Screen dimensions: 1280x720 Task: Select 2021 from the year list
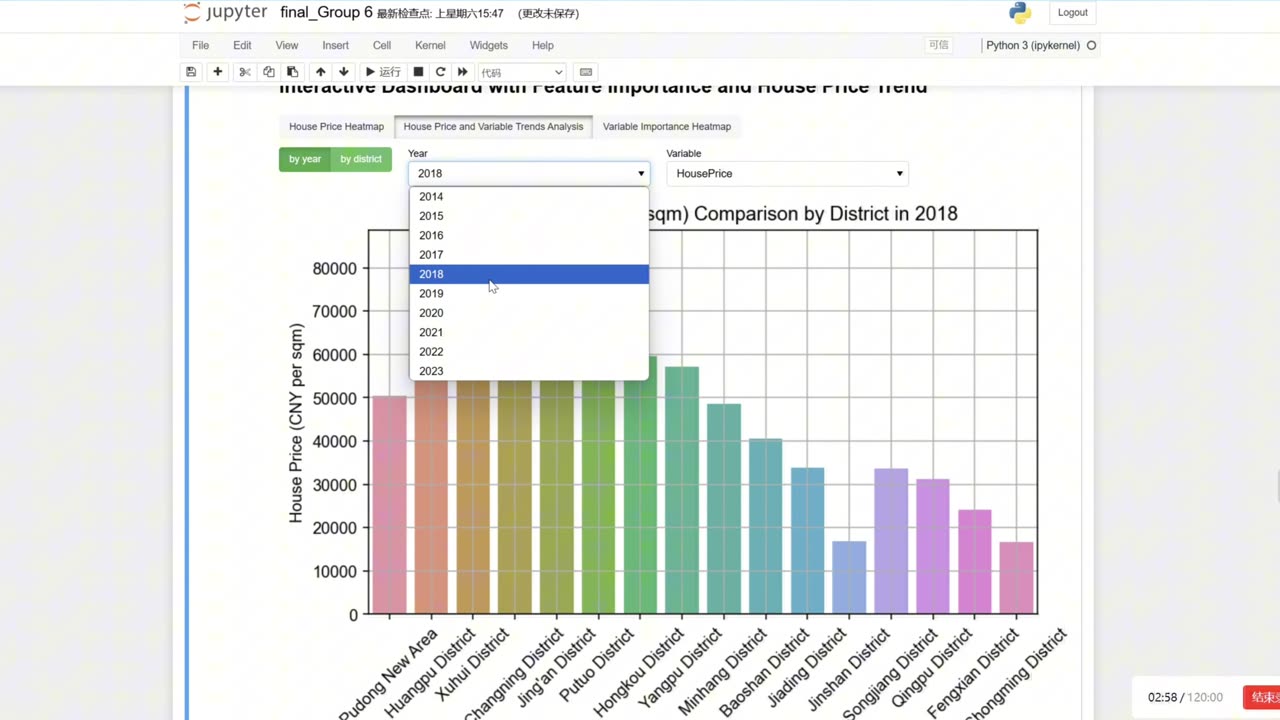pos(529,332)
